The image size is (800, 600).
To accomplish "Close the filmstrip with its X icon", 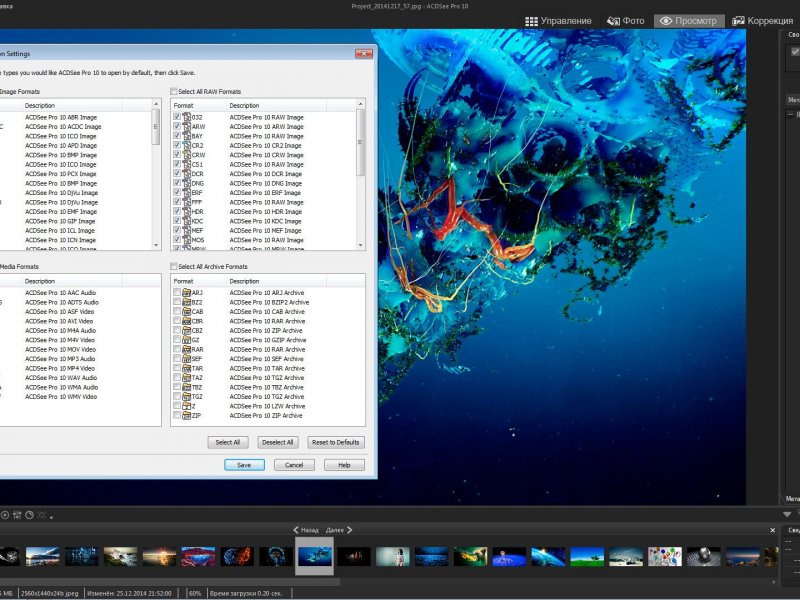I will tap(772, 530).
